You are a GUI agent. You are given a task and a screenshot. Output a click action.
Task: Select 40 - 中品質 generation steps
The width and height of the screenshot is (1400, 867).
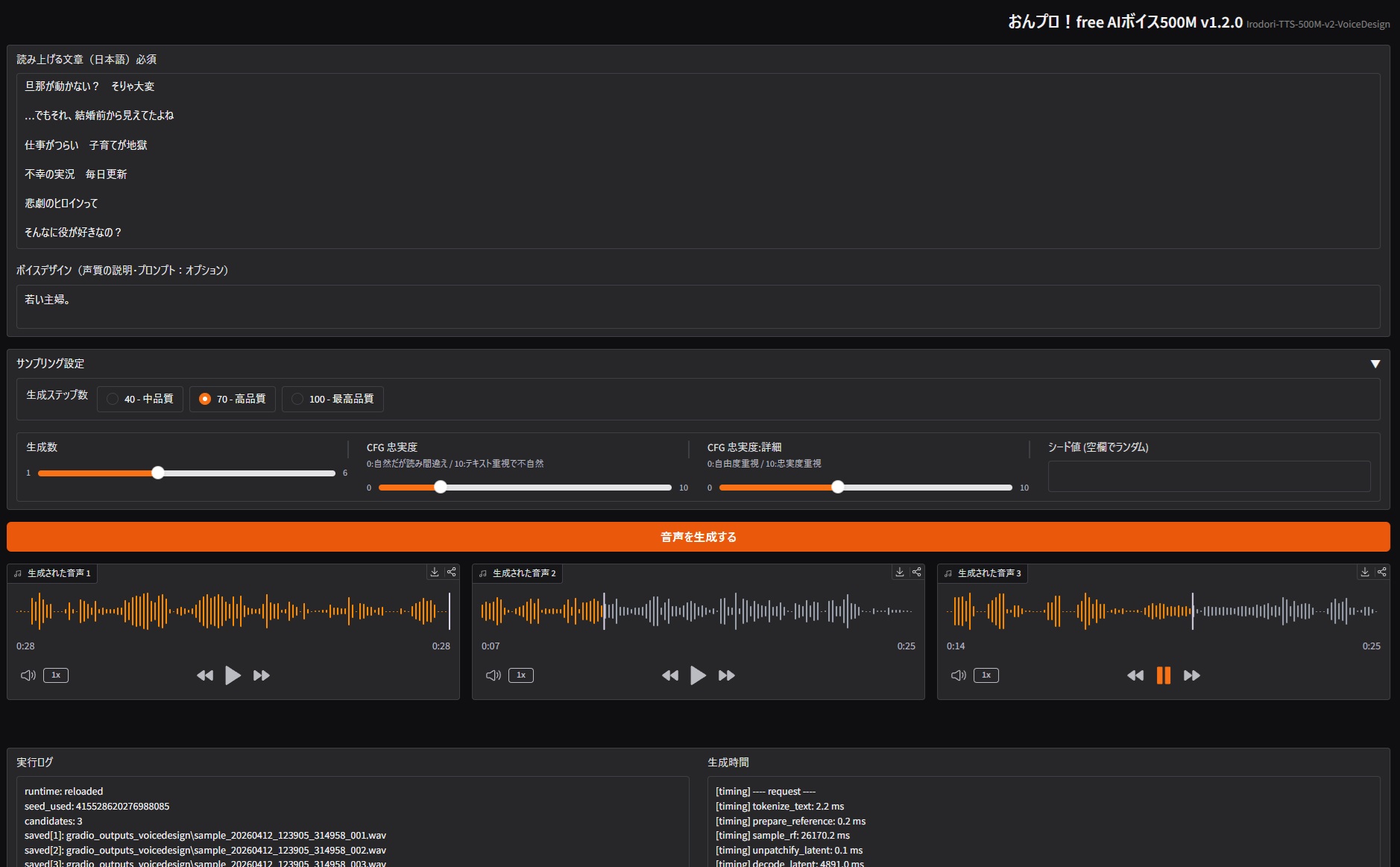113,399
